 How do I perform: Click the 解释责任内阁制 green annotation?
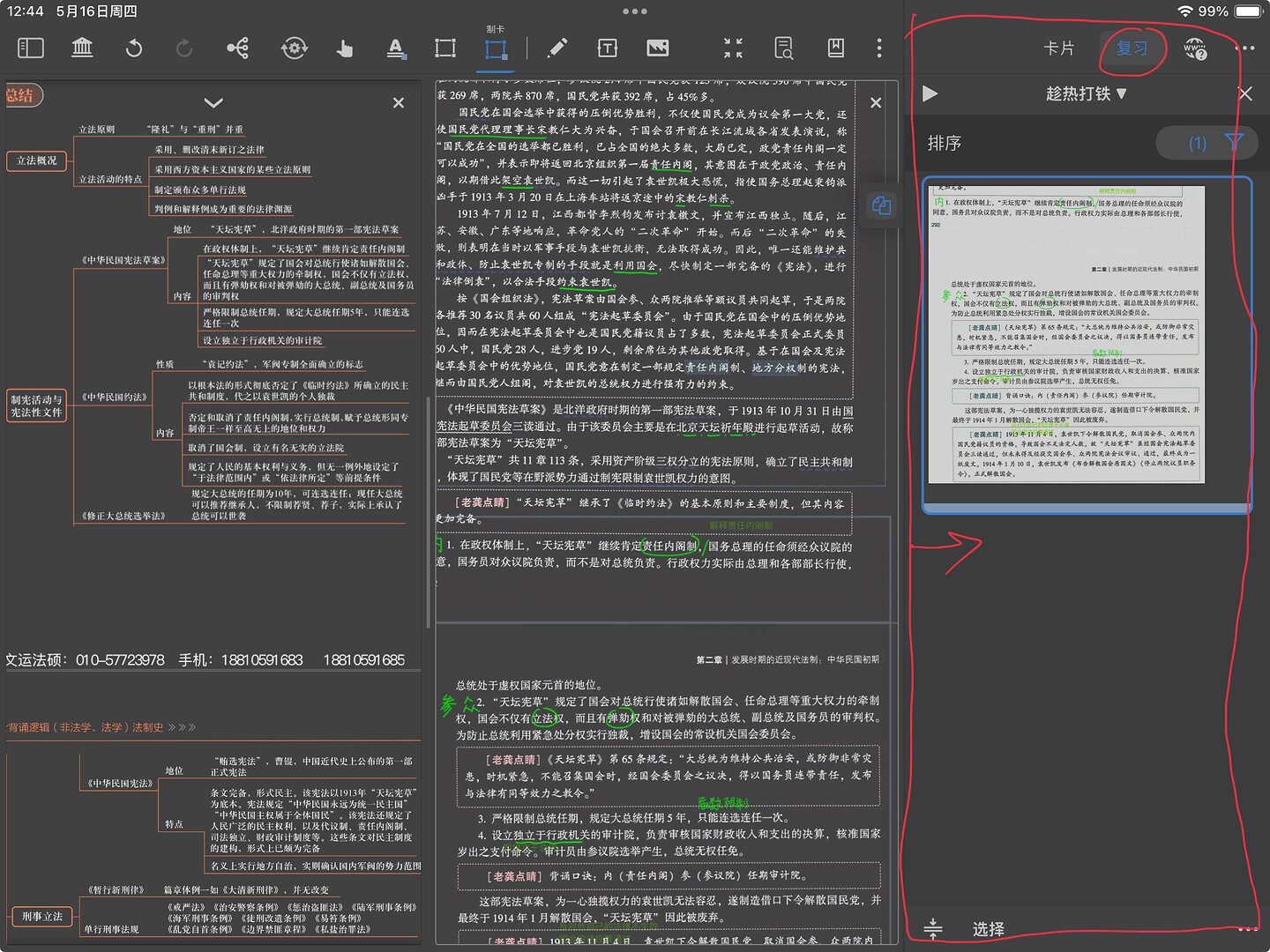tap(741, 525)
